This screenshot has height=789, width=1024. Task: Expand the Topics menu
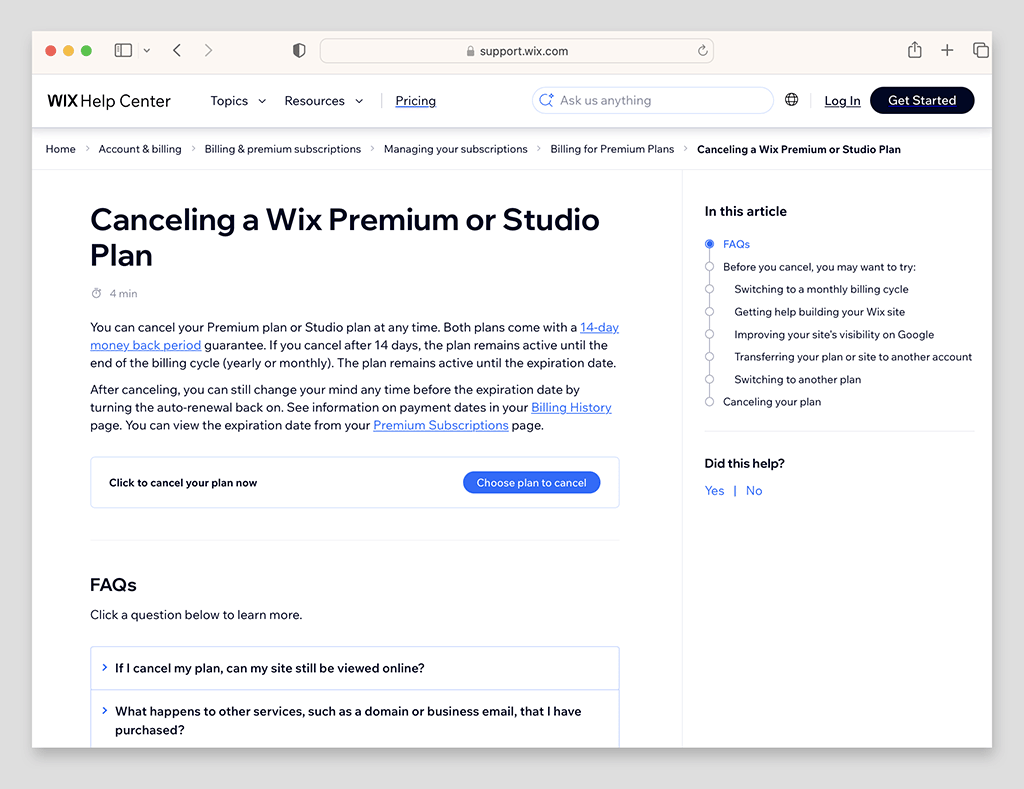[x=238, y=101]
